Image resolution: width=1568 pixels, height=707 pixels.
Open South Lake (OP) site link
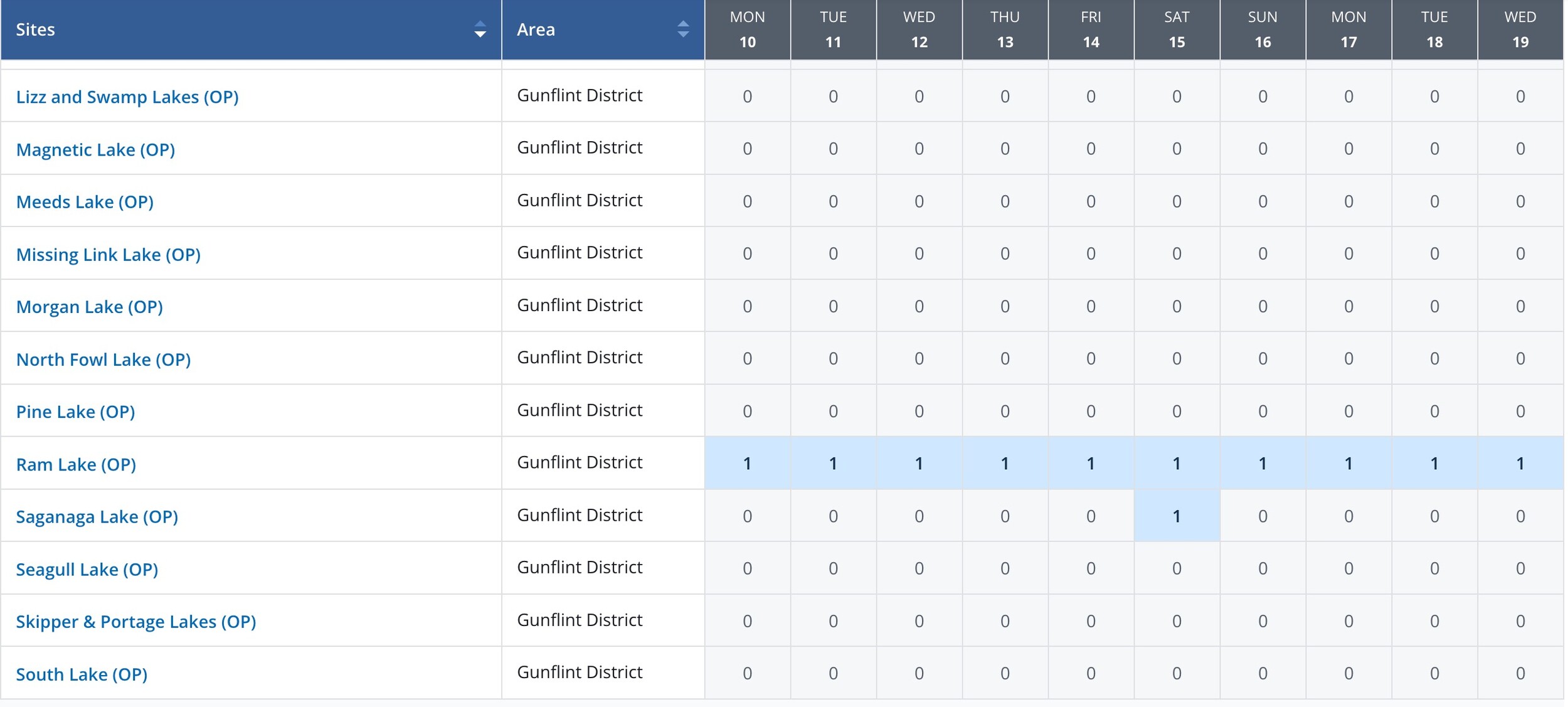82,674
